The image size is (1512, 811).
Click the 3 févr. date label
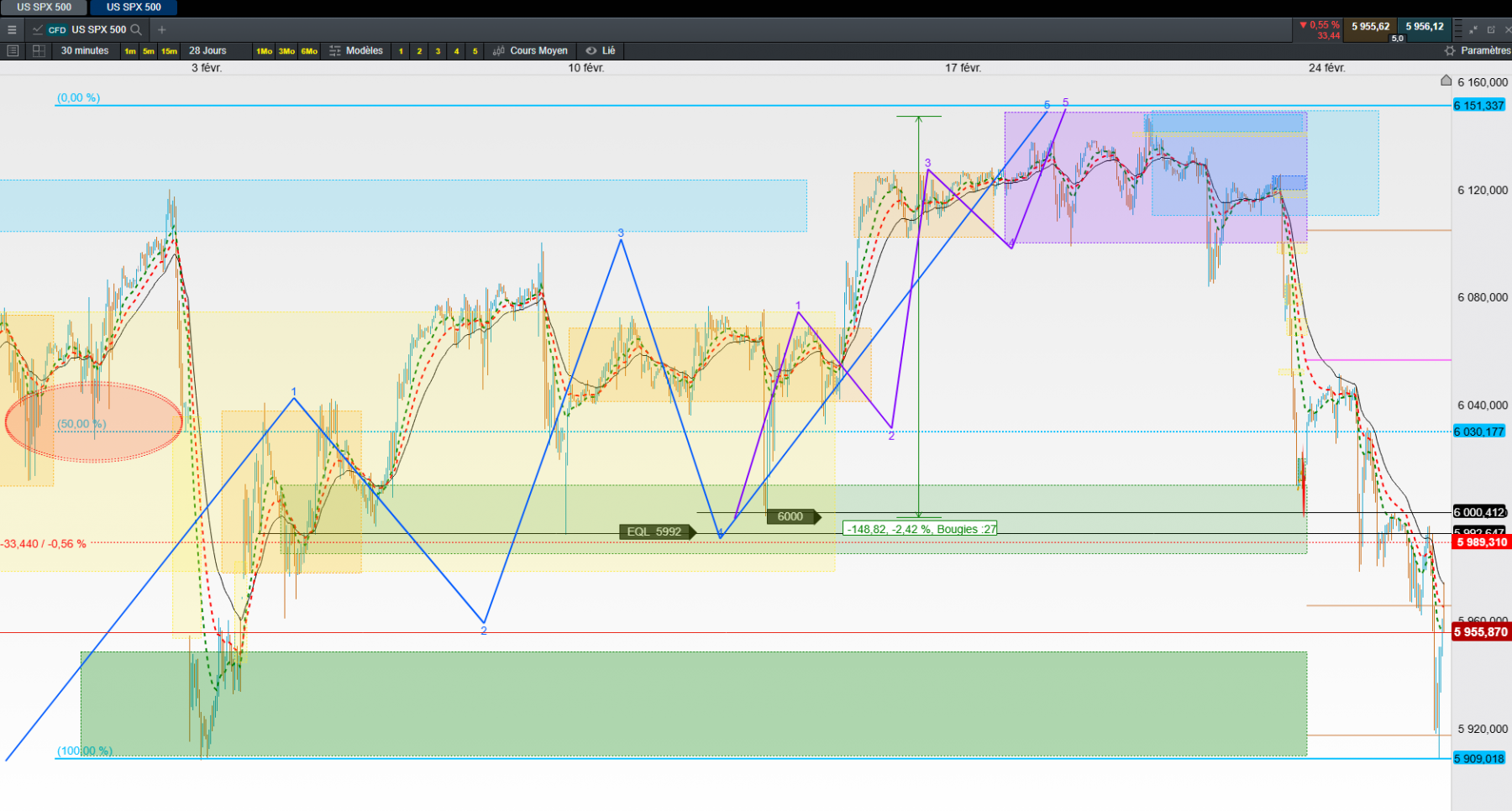click(207, 68)
